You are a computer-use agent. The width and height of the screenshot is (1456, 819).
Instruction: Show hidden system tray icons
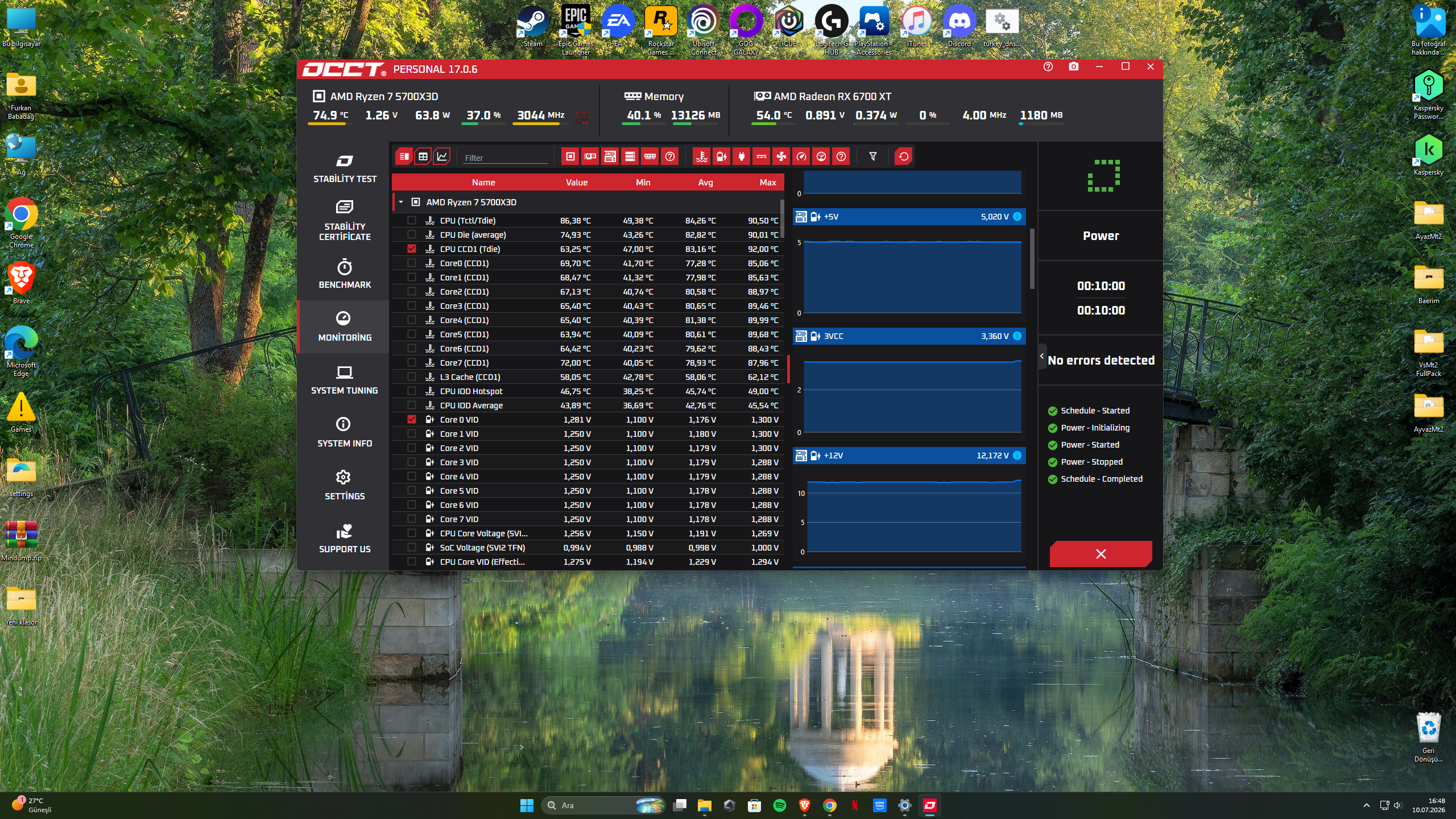(1367, 805)
